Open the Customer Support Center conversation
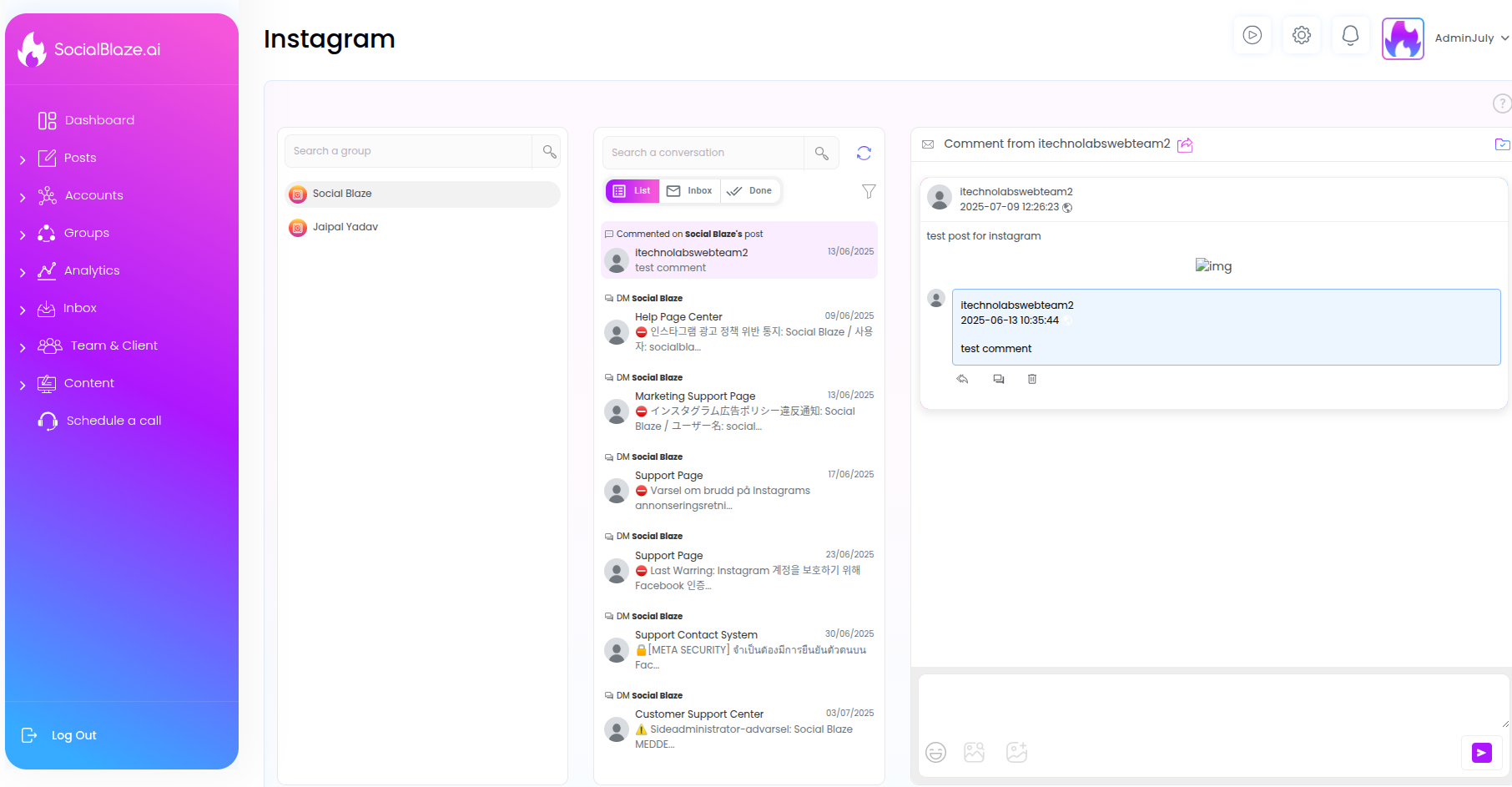This screenshot has height=787, width=1512. pyautogui.click(x=739, y=721)
